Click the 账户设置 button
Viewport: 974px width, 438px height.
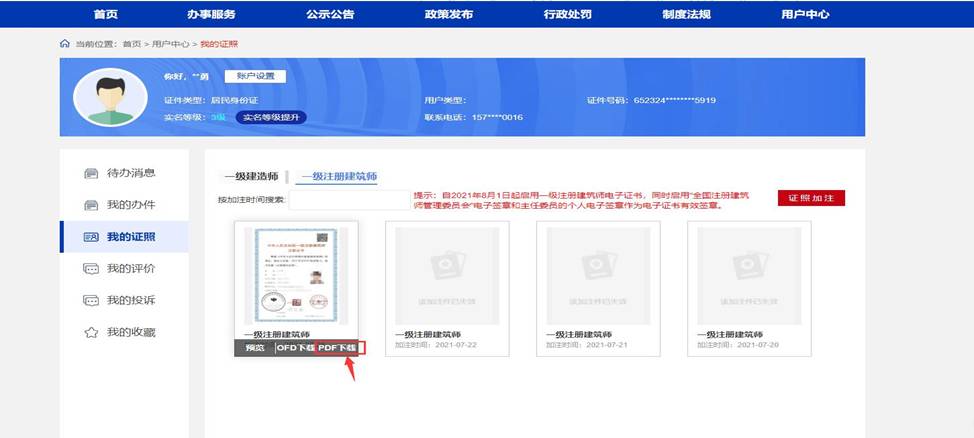click(254, 76)
